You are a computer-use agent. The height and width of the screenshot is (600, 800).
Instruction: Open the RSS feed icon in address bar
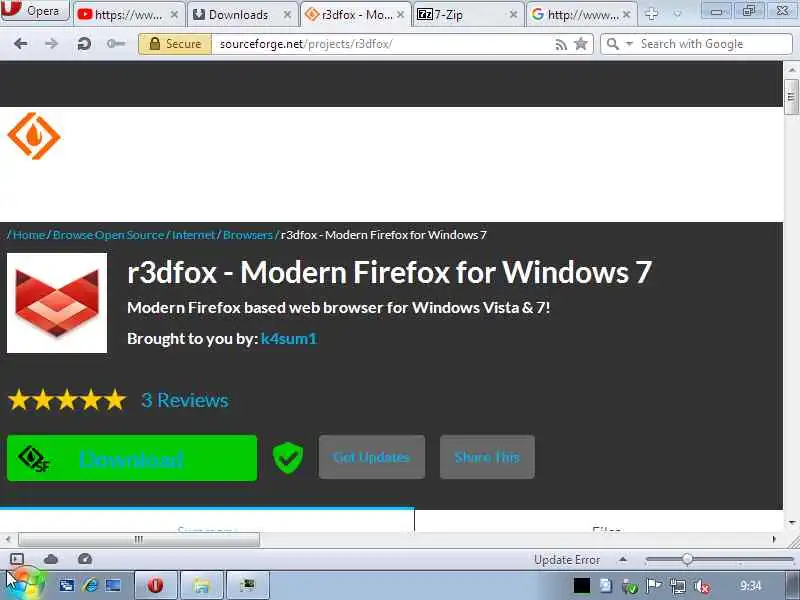click(x=561, y=45)
